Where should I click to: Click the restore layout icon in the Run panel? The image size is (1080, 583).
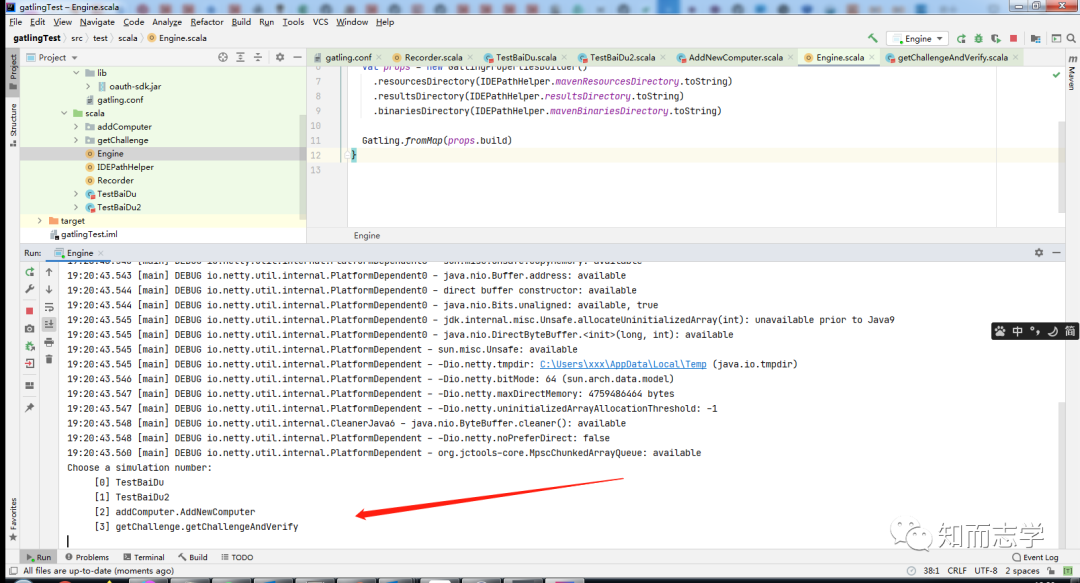[30, 385]
